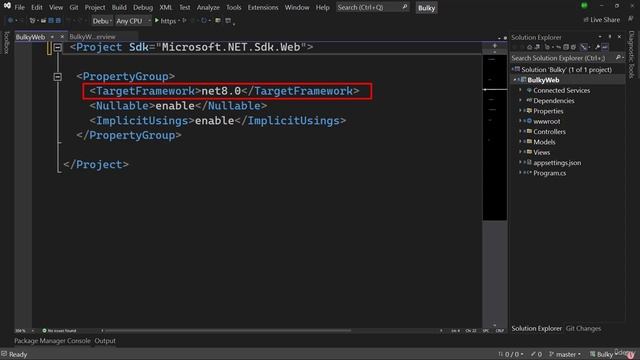Open the Analyze menu
This screenshot has height=360, width=640.
point(208,7)
